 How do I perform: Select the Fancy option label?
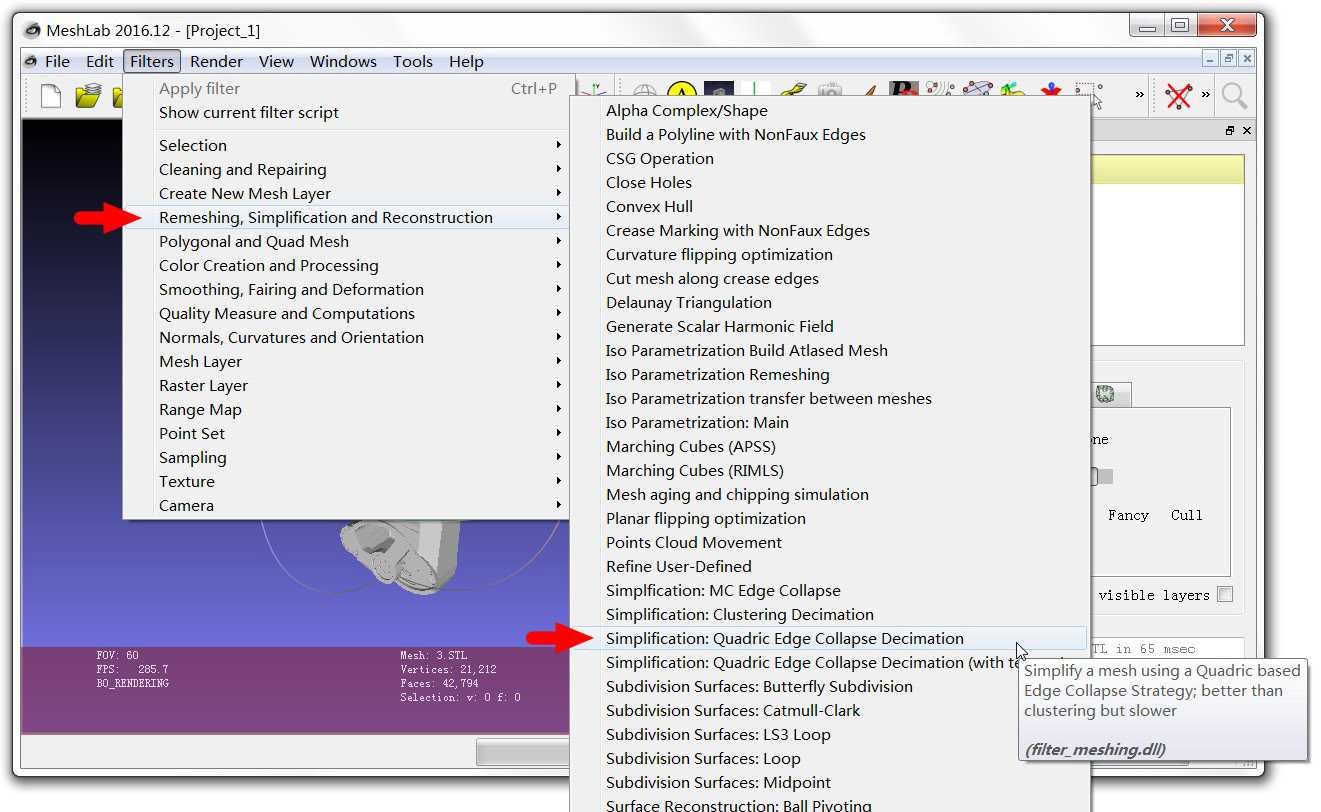[1128, 515]
